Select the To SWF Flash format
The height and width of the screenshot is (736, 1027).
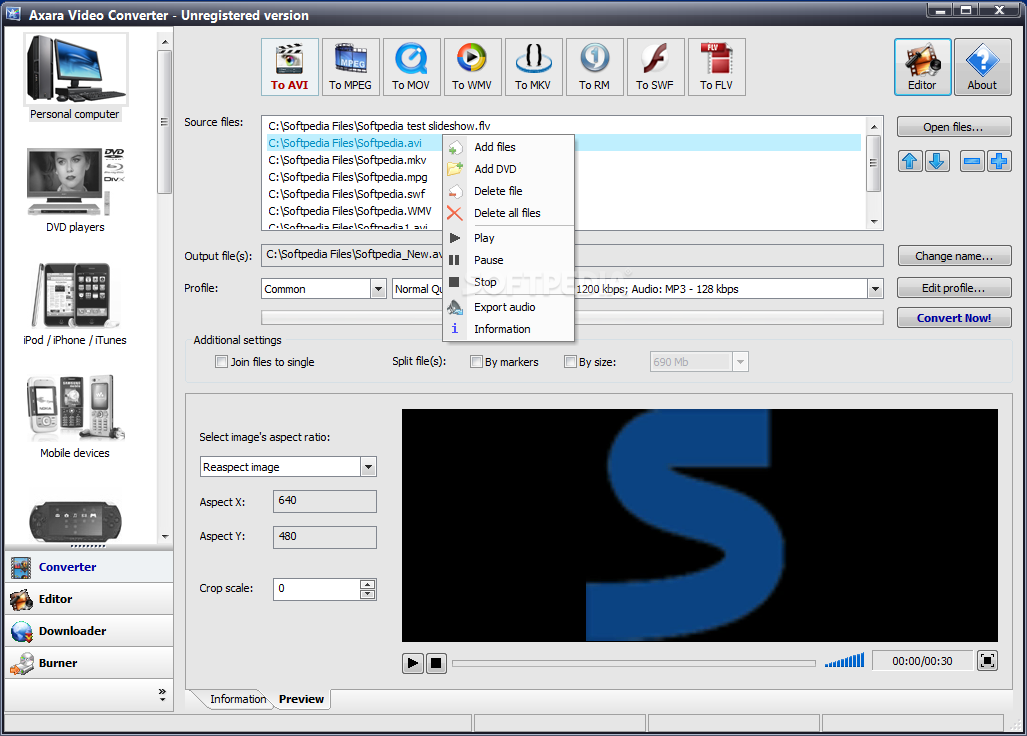click(656, 67)
